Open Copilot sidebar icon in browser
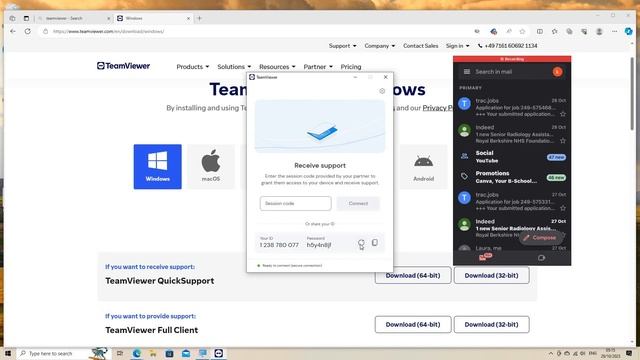The width and height of the screenshot is (640, 360). tap(629, 31)
